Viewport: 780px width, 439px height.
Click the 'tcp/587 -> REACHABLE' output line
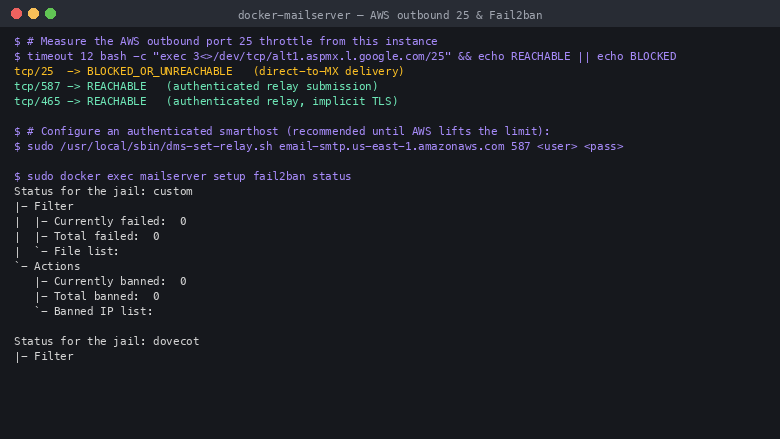[x=196, y=86]
